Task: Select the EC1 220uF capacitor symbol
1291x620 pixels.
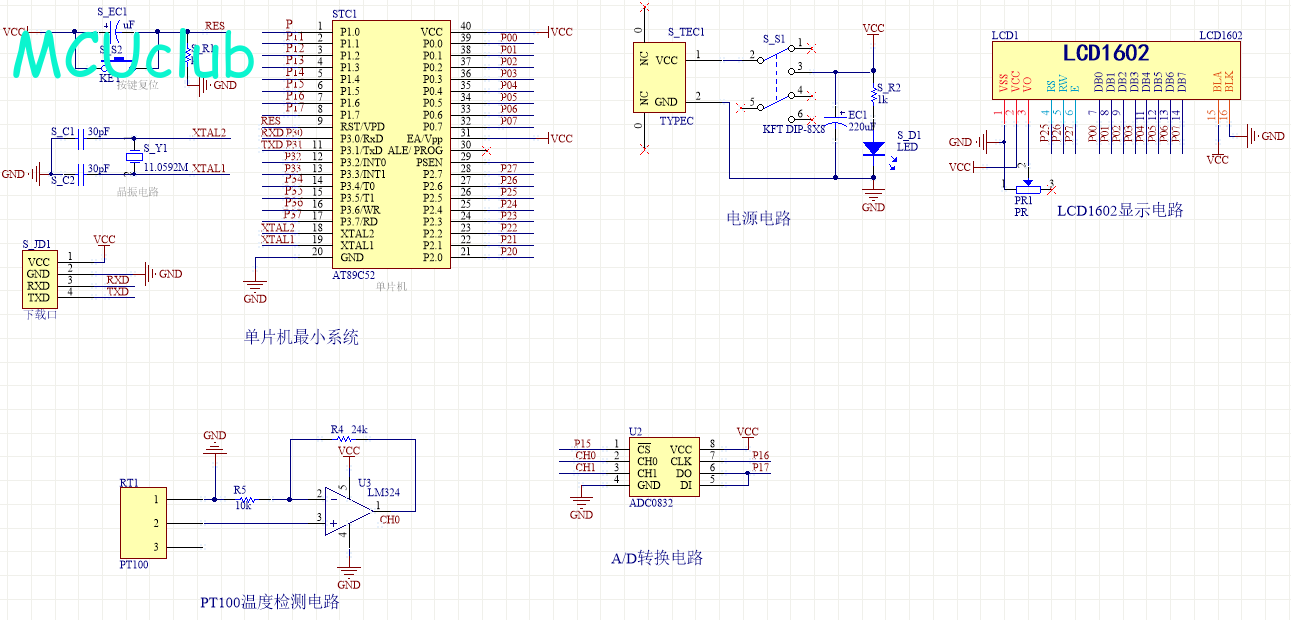Action: [835, 118]
